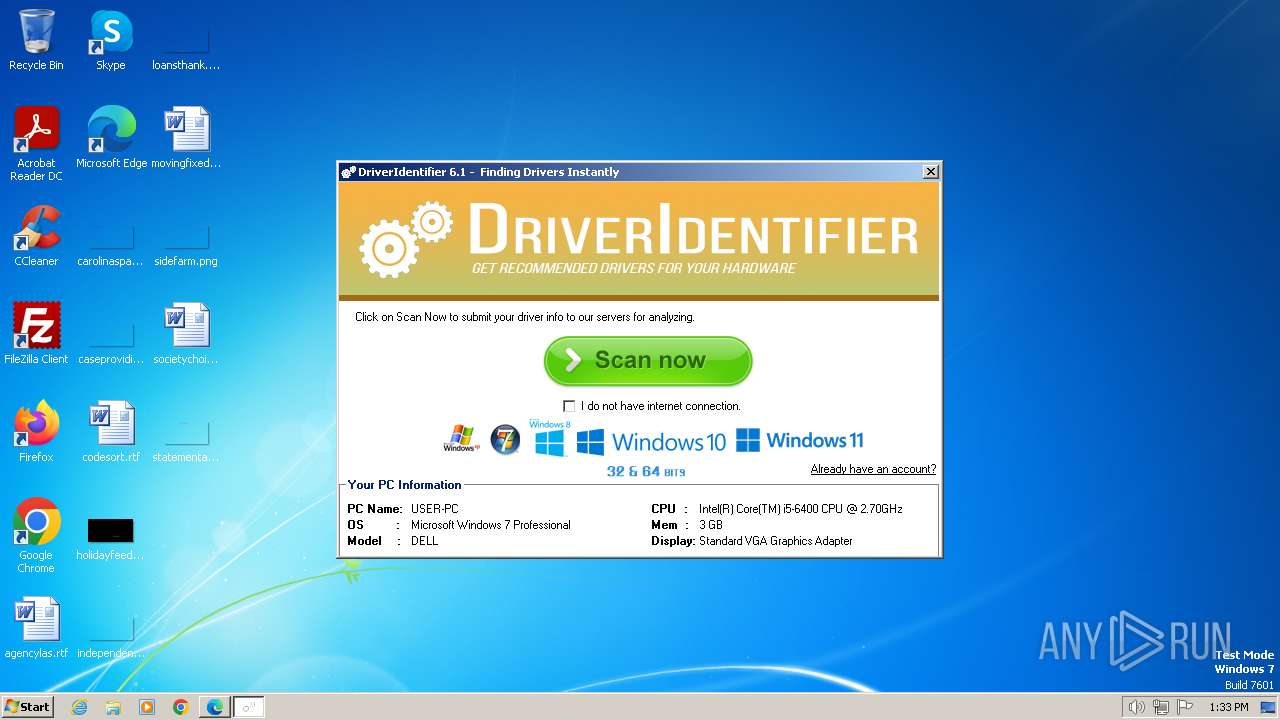Image resolution: width=1280 pixels, height=720 pixels.
Task: Open the Windows Start menu
Action: [x=27, y=706]
